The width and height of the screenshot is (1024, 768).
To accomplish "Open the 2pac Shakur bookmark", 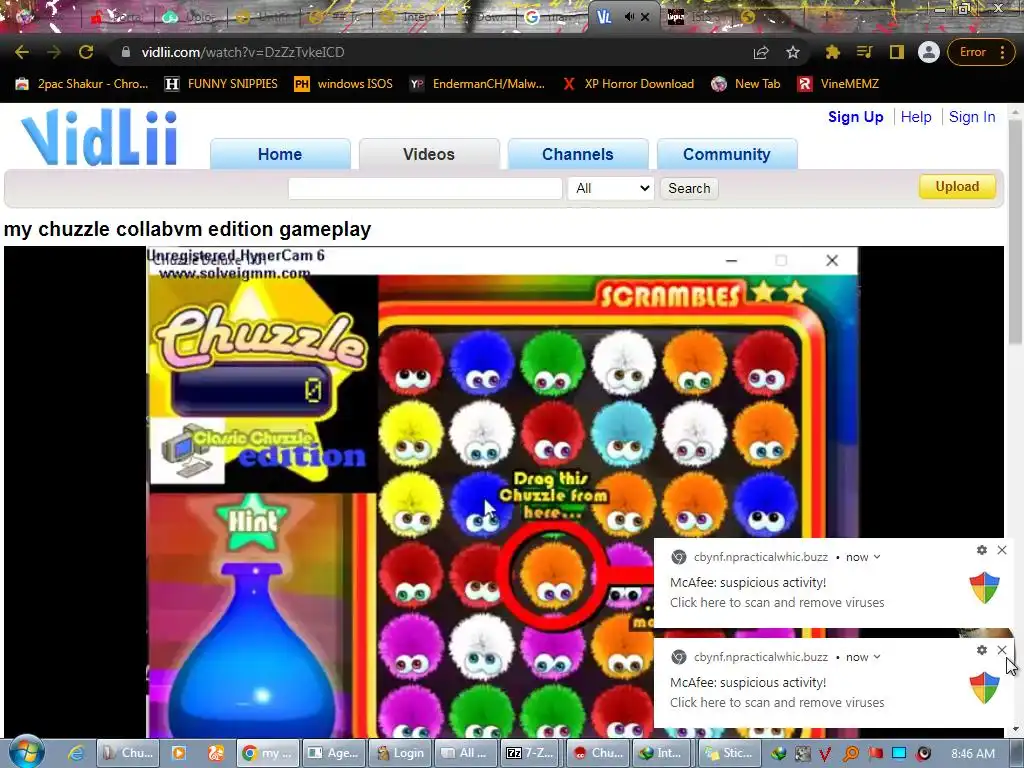I will coord(82,84).
